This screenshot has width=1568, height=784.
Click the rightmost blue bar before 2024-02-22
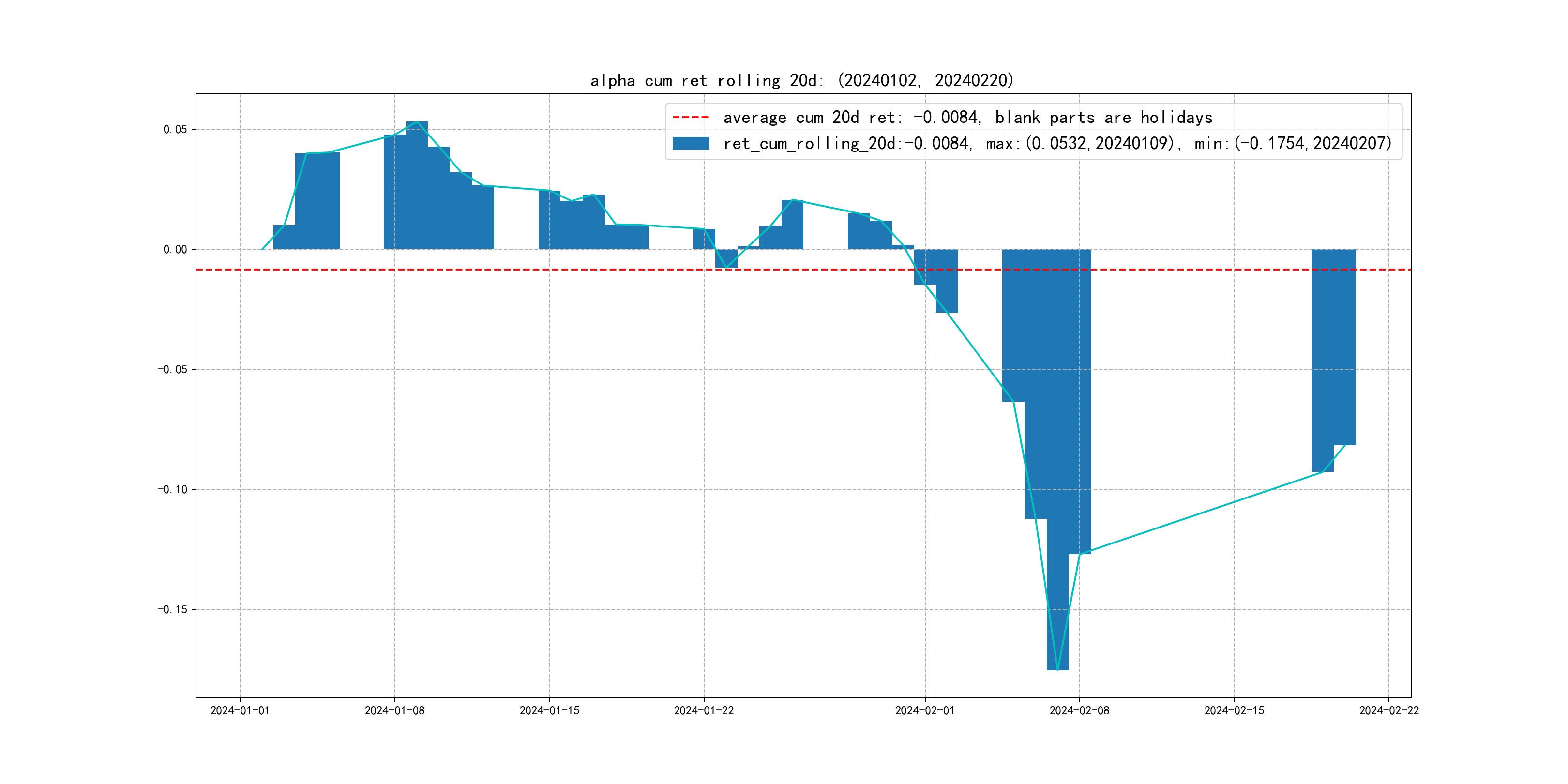1344,347
